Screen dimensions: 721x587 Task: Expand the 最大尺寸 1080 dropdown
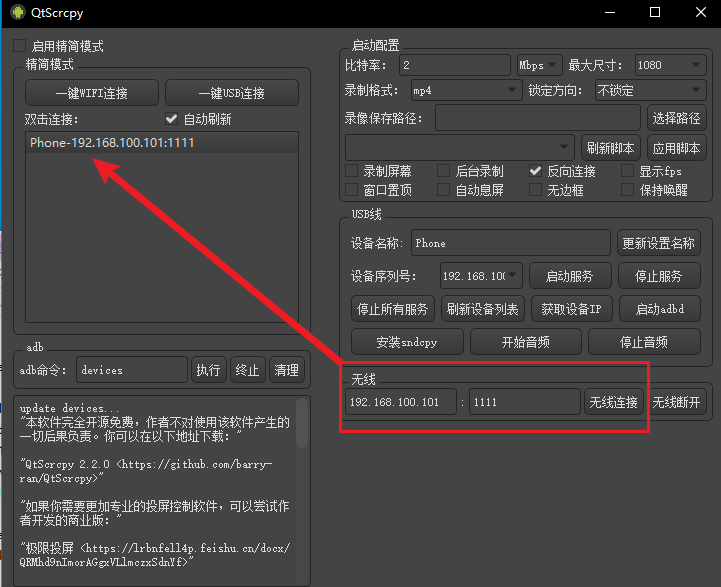[669, 65]
